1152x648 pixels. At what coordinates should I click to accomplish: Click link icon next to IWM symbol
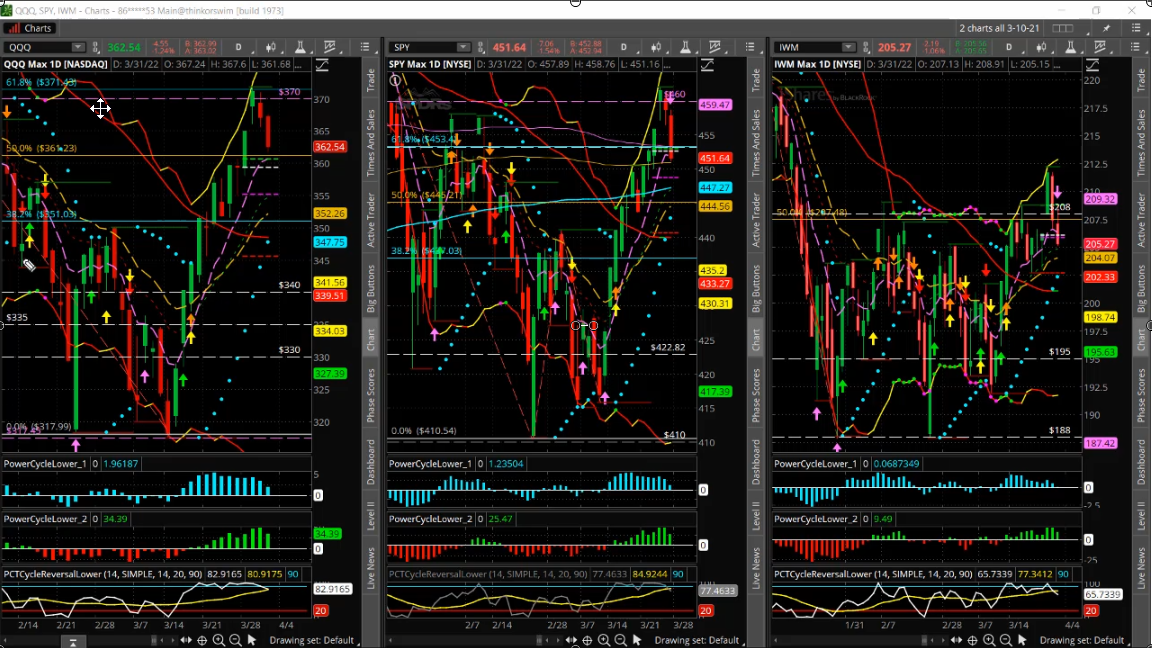click(x=866, y=47)
